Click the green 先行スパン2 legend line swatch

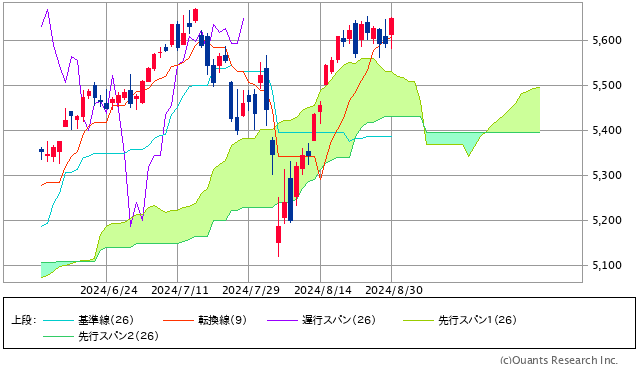coord(58,336)
